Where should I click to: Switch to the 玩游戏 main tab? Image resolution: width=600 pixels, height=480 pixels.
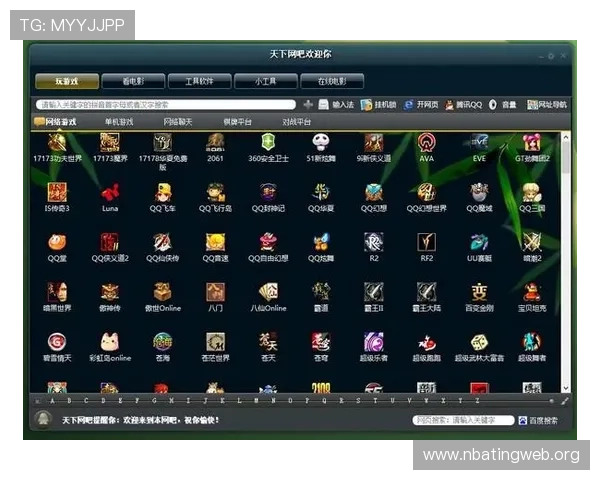click(67, 81)
